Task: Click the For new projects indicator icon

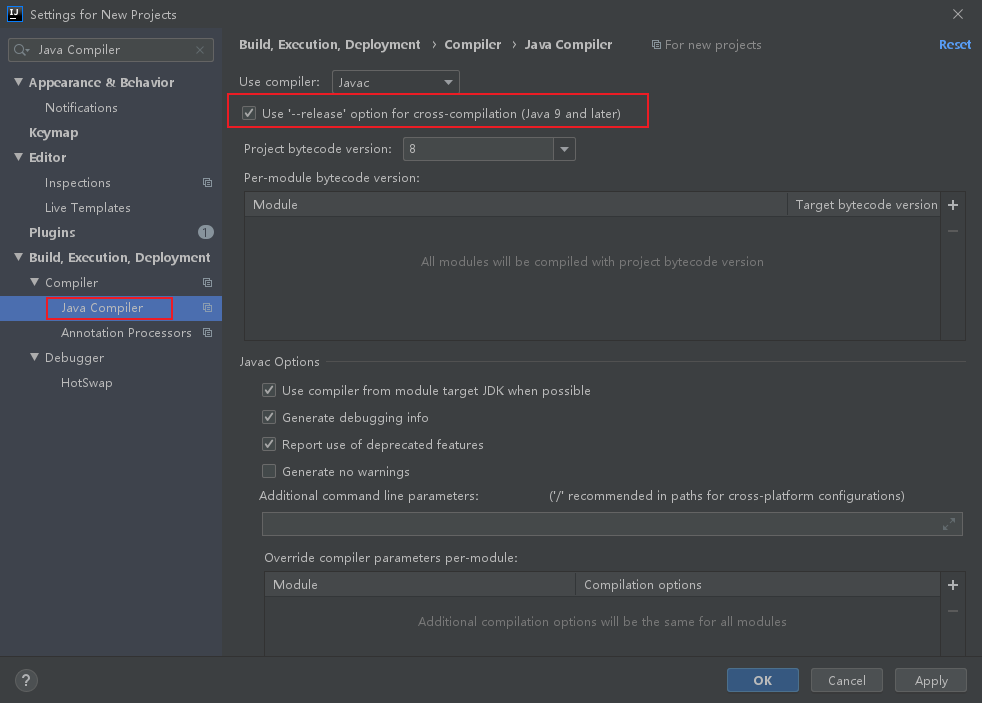Action: point(656,45)
